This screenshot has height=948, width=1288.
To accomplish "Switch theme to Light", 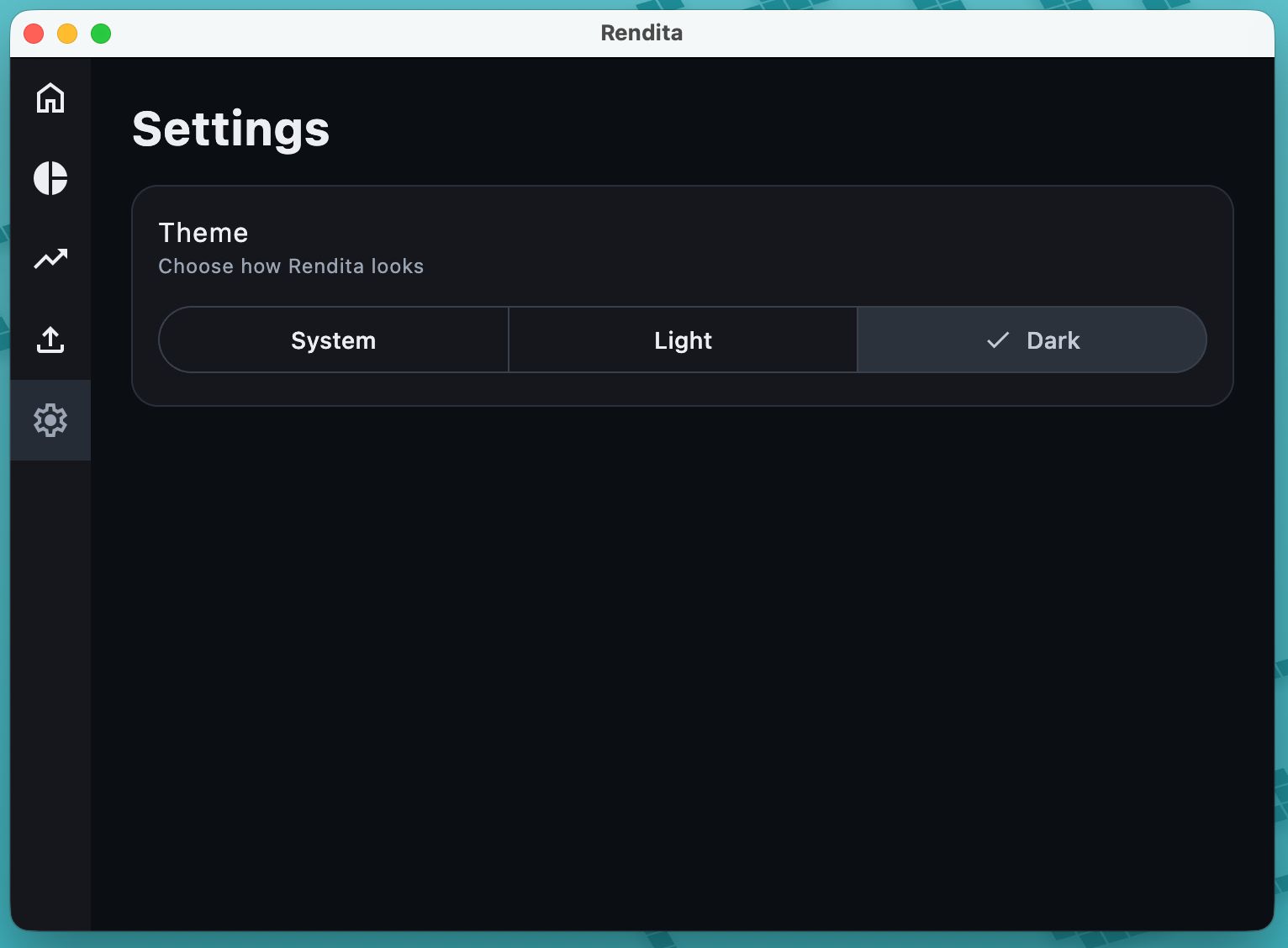I will coord(683,340).
